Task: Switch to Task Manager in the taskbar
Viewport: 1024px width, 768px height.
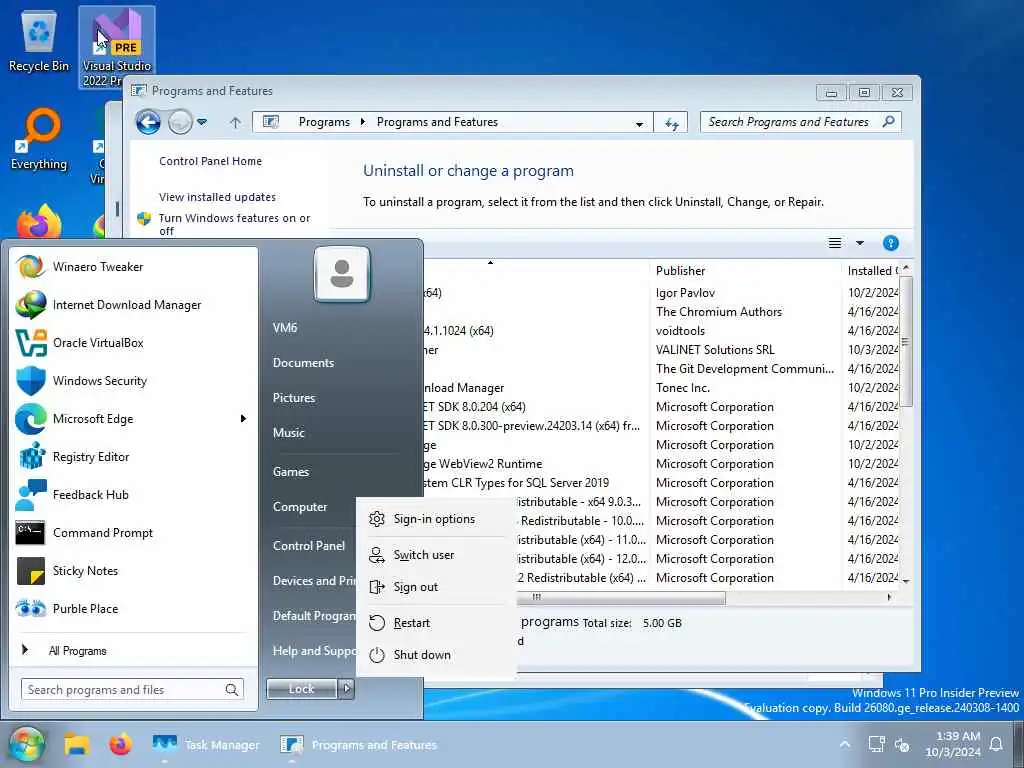Action: [205, 744]
